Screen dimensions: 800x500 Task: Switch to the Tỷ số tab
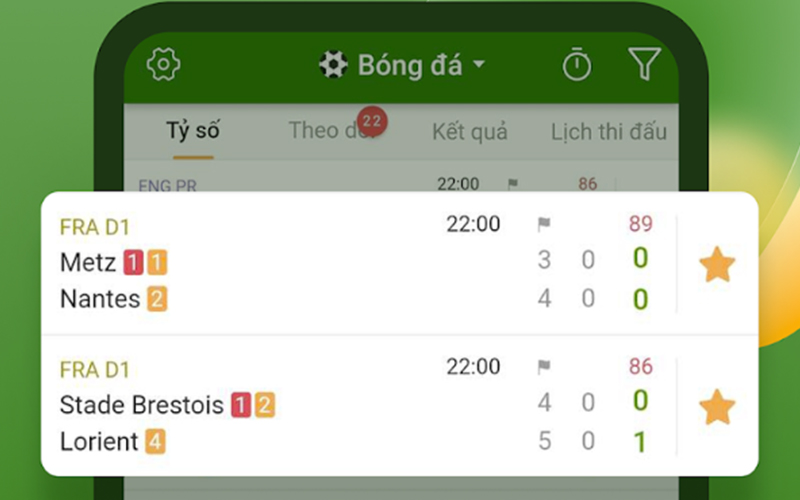[x=193, y=131]
